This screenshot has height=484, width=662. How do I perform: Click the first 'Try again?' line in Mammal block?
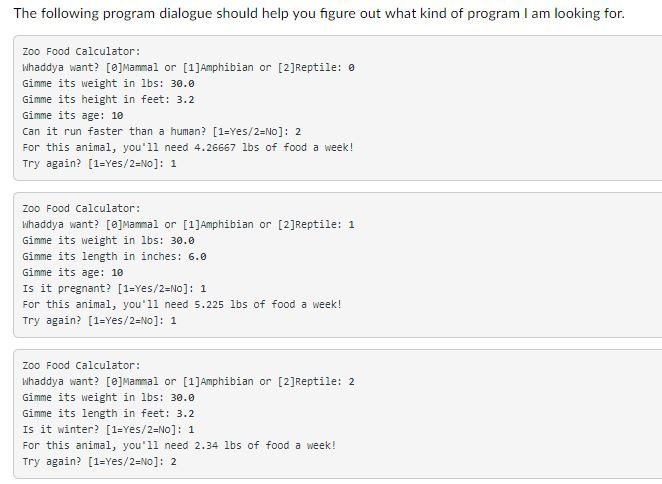point(99,164)
